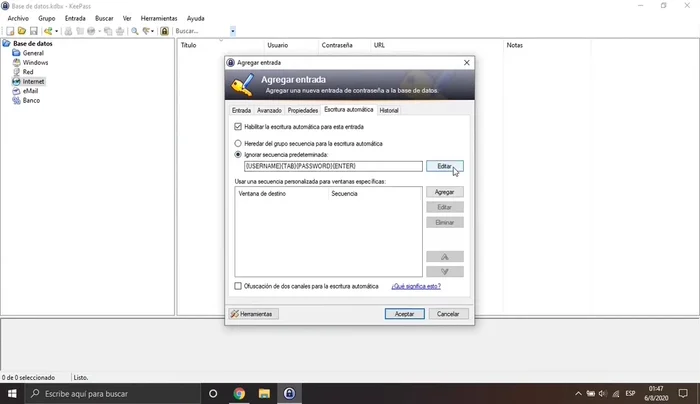Switch to the Escritura automática tab
700x404 pixels.
coord(349,109)
